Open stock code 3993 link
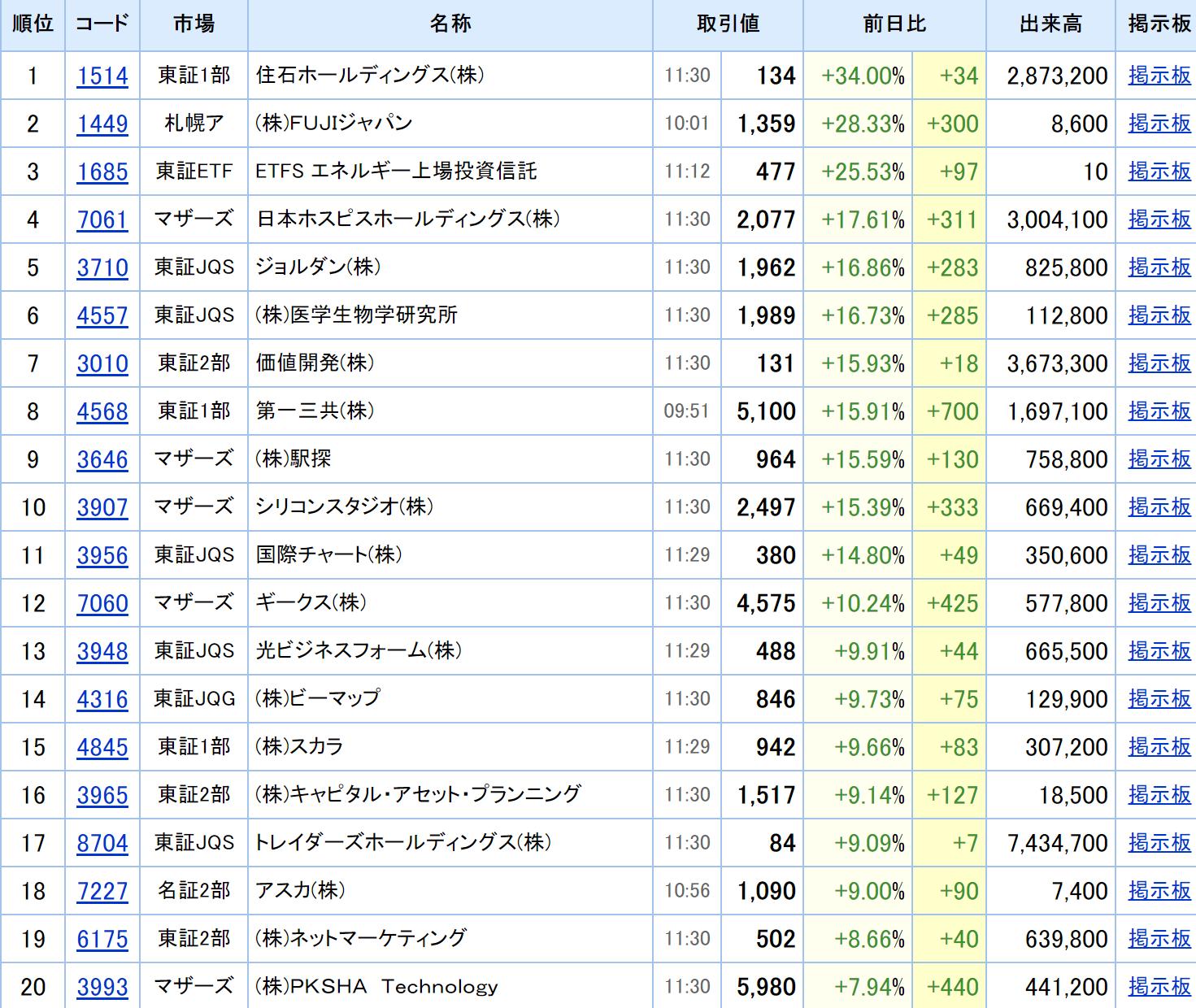 (102, 987)
